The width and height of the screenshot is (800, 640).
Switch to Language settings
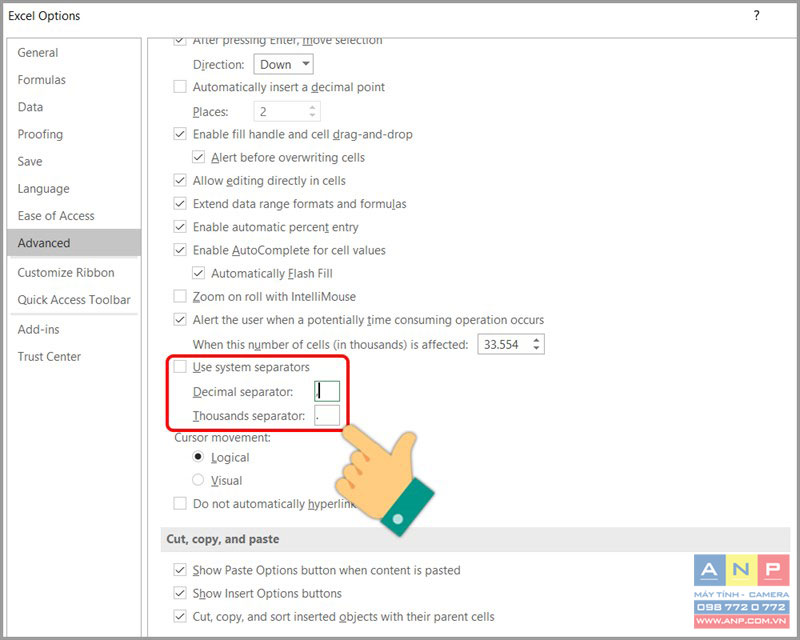point(43,189)
